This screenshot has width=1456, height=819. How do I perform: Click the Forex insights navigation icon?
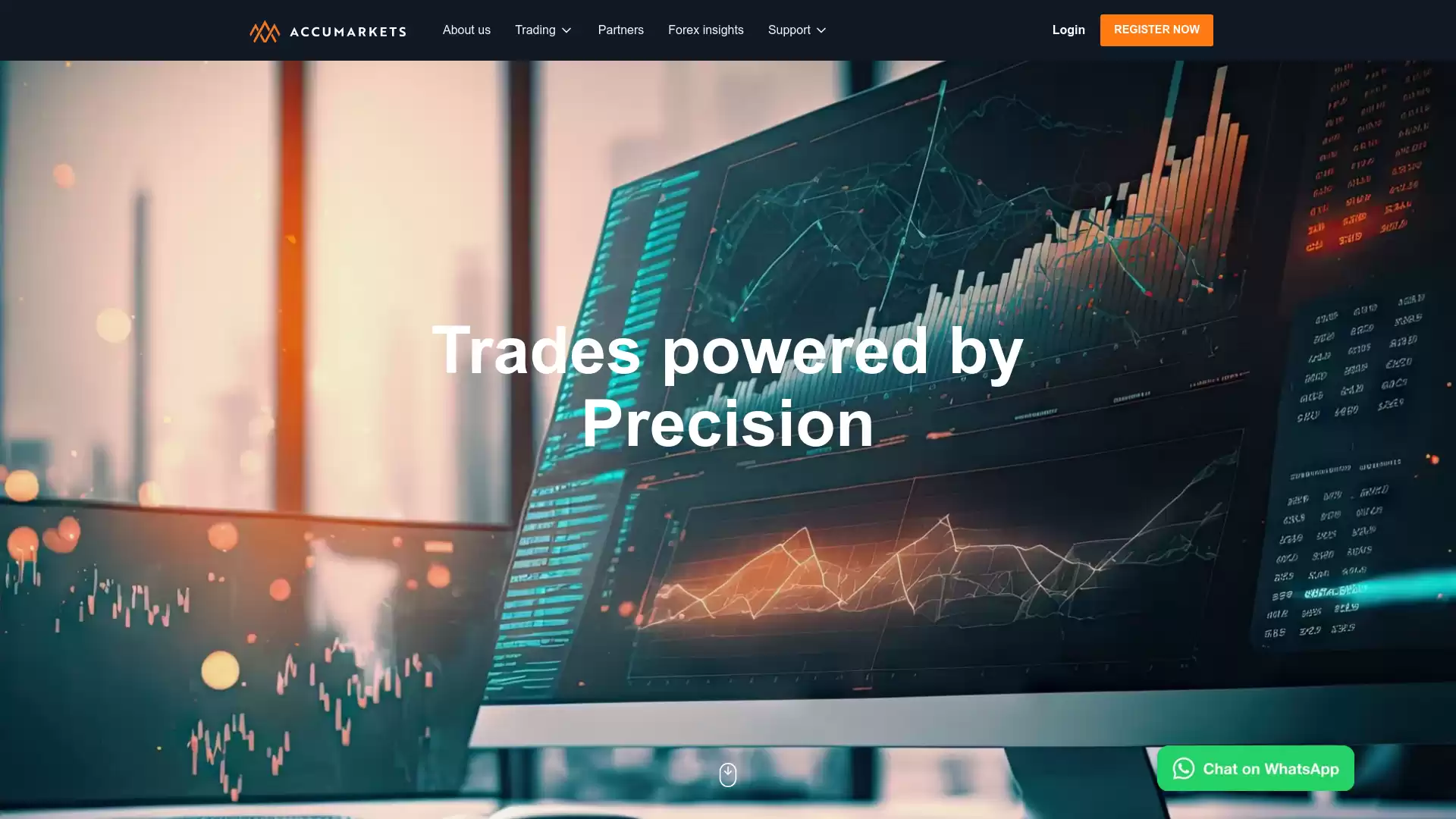[705, 30]
